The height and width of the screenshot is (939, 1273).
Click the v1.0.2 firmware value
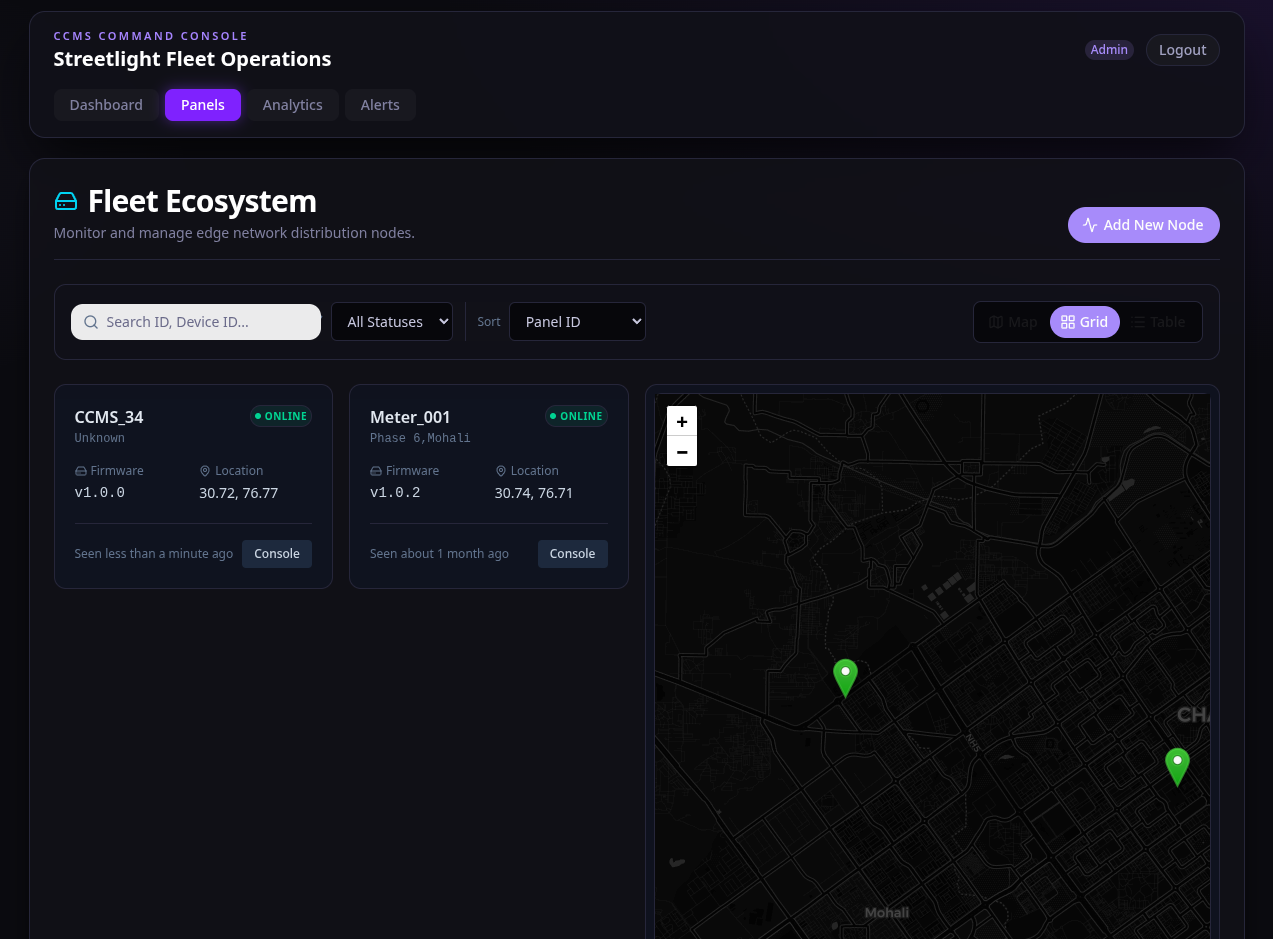pos(395,493)
